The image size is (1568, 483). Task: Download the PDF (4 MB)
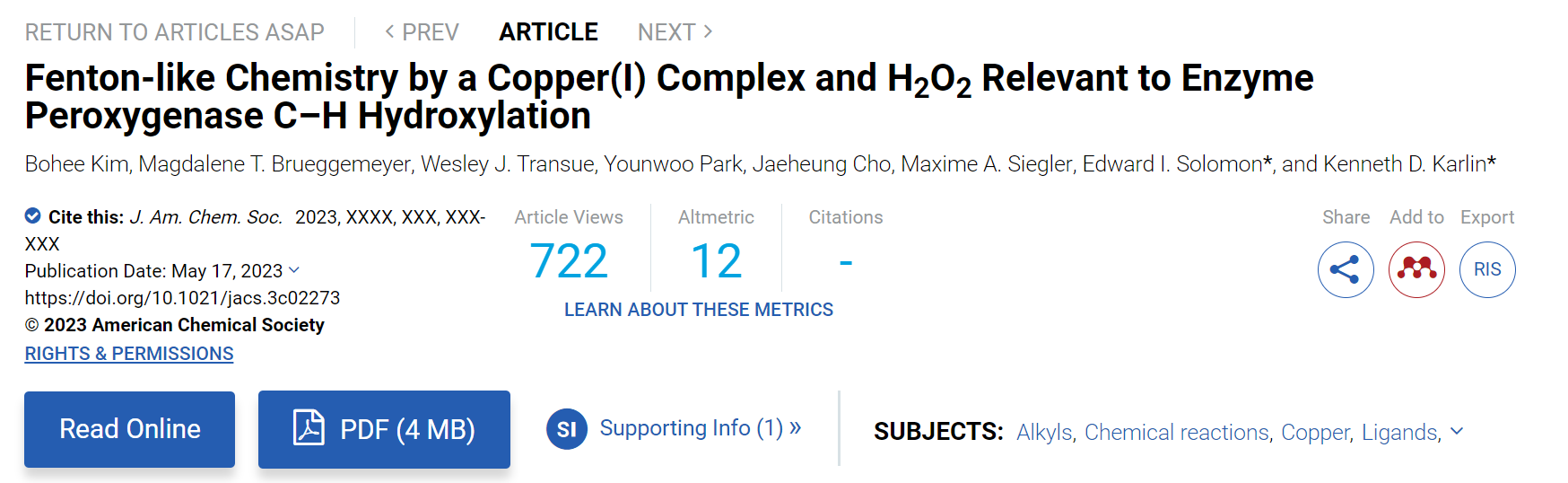point(384,429)
